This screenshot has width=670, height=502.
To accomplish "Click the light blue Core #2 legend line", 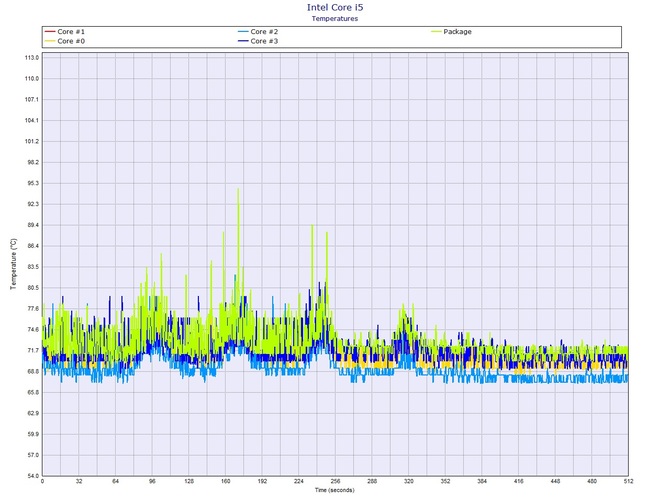I will point(243,32).
